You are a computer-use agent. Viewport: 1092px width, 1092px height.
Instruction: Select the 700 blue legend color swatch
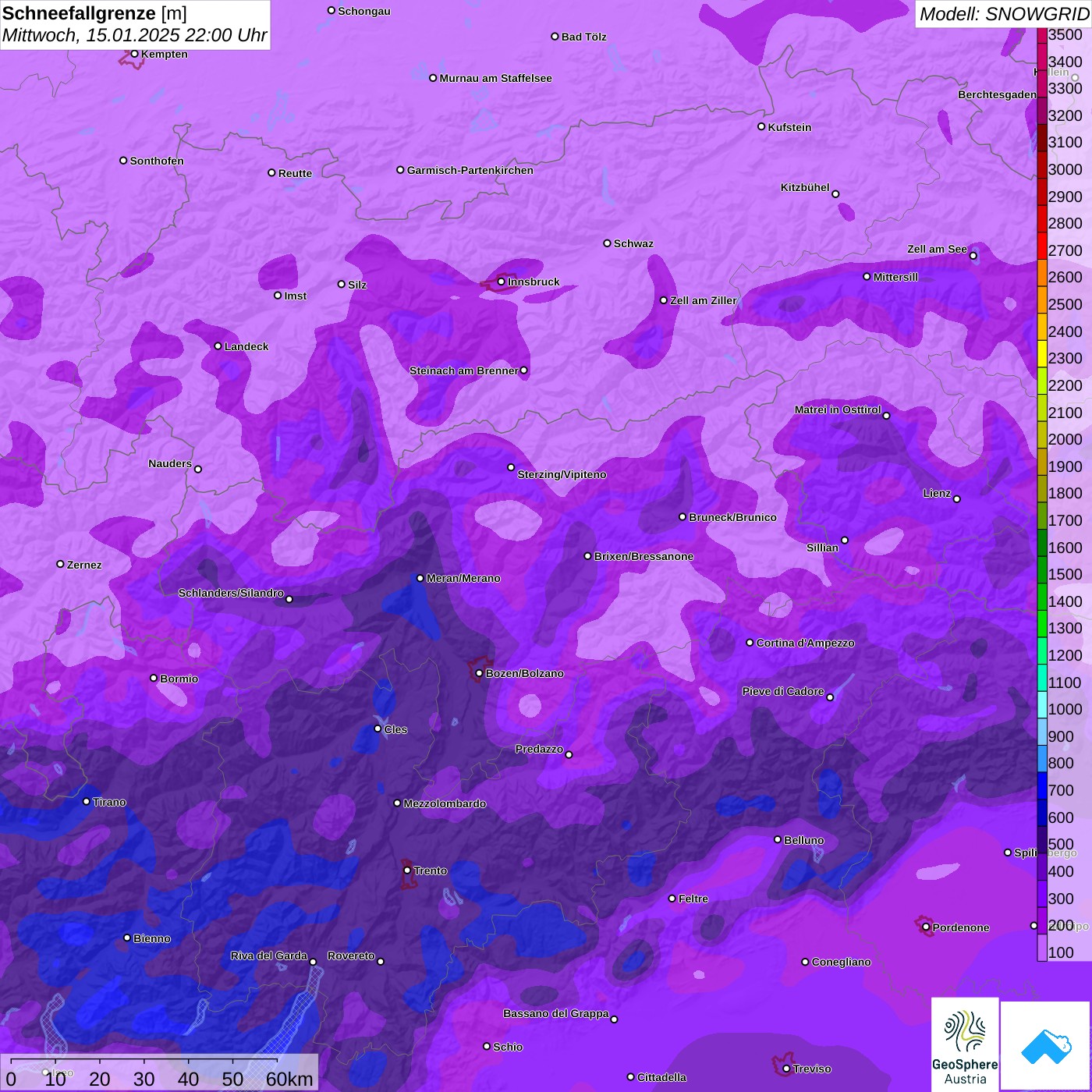click(x=1042, y=785)
